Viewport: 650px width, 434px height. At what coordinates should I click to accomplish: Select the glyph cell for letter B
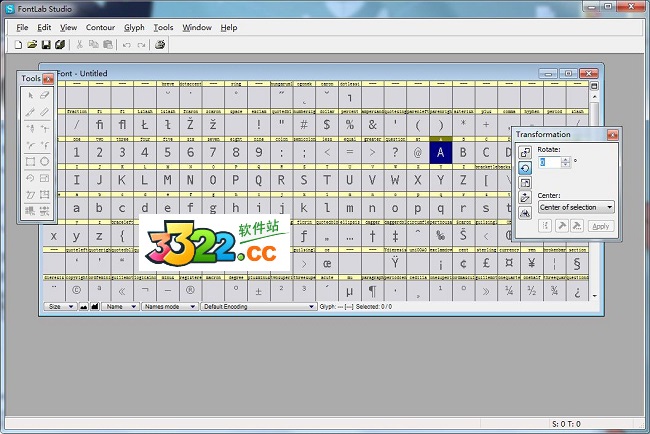pyautogui.click(x=463, y=152)
